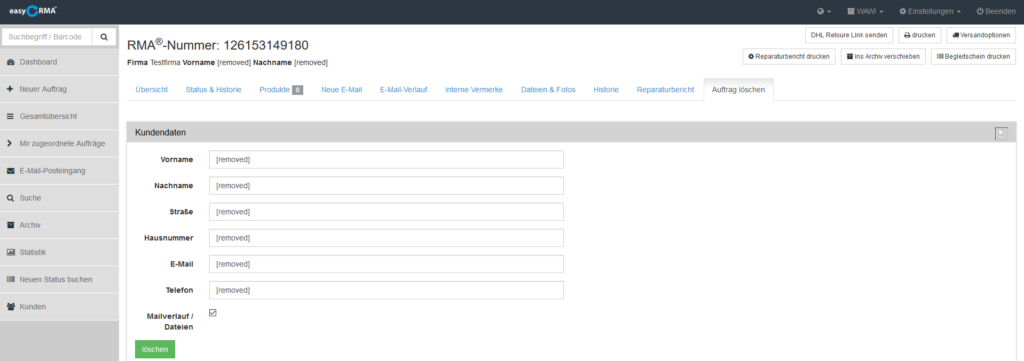Click the contact card icon in Kundendaten header
The height and width of the screenshot is (361, 1024).
tap(1001, 133)
